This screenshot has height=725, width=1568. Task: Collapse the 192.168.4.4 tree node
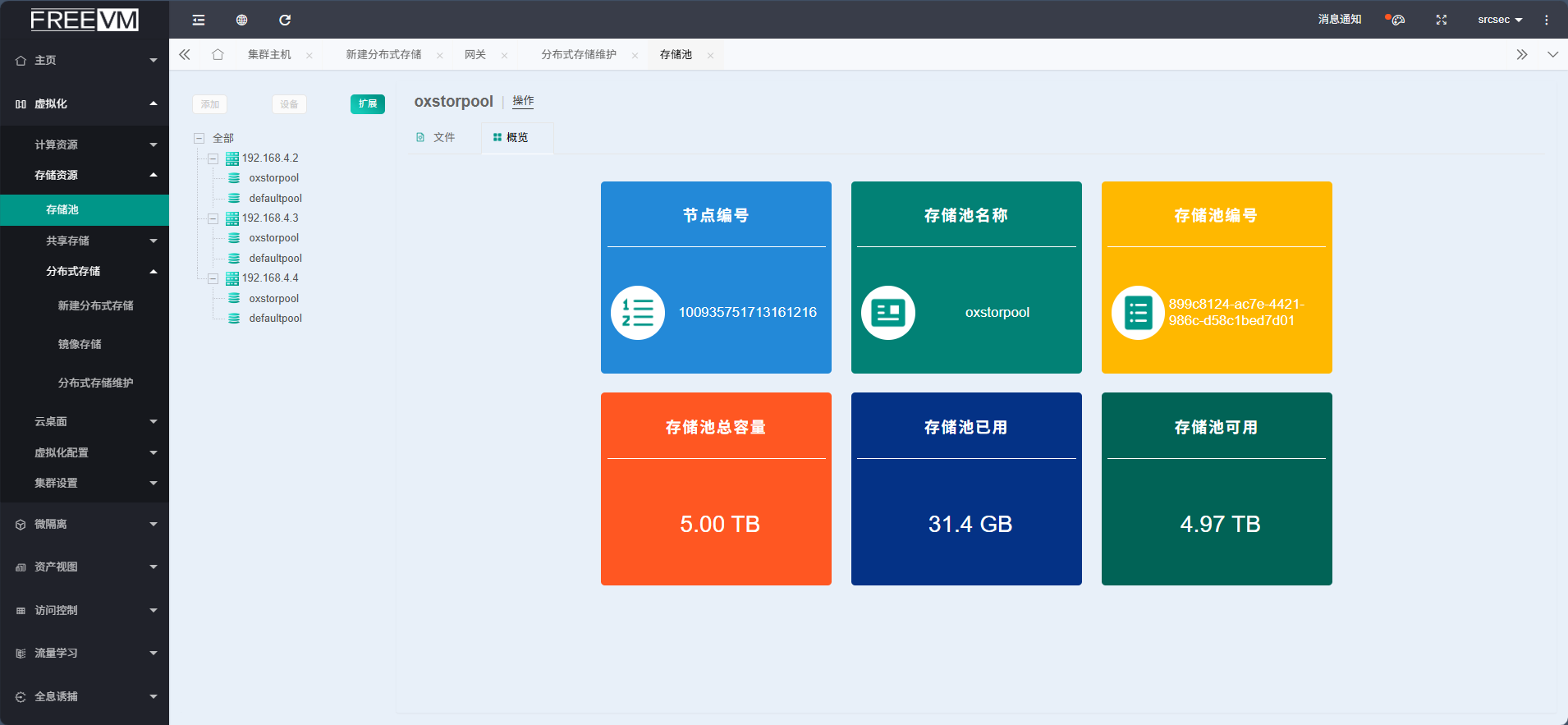point(213,278)
